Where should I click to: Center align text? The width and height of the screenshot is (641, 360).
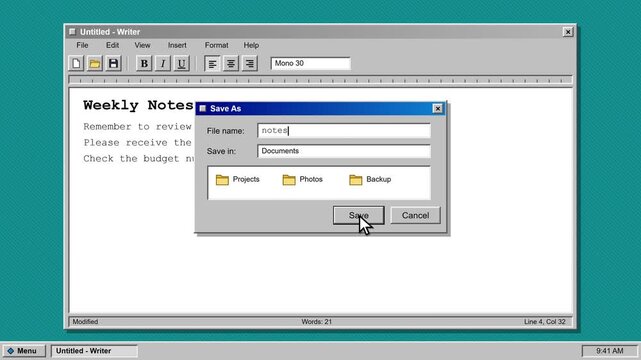[231, 63]
